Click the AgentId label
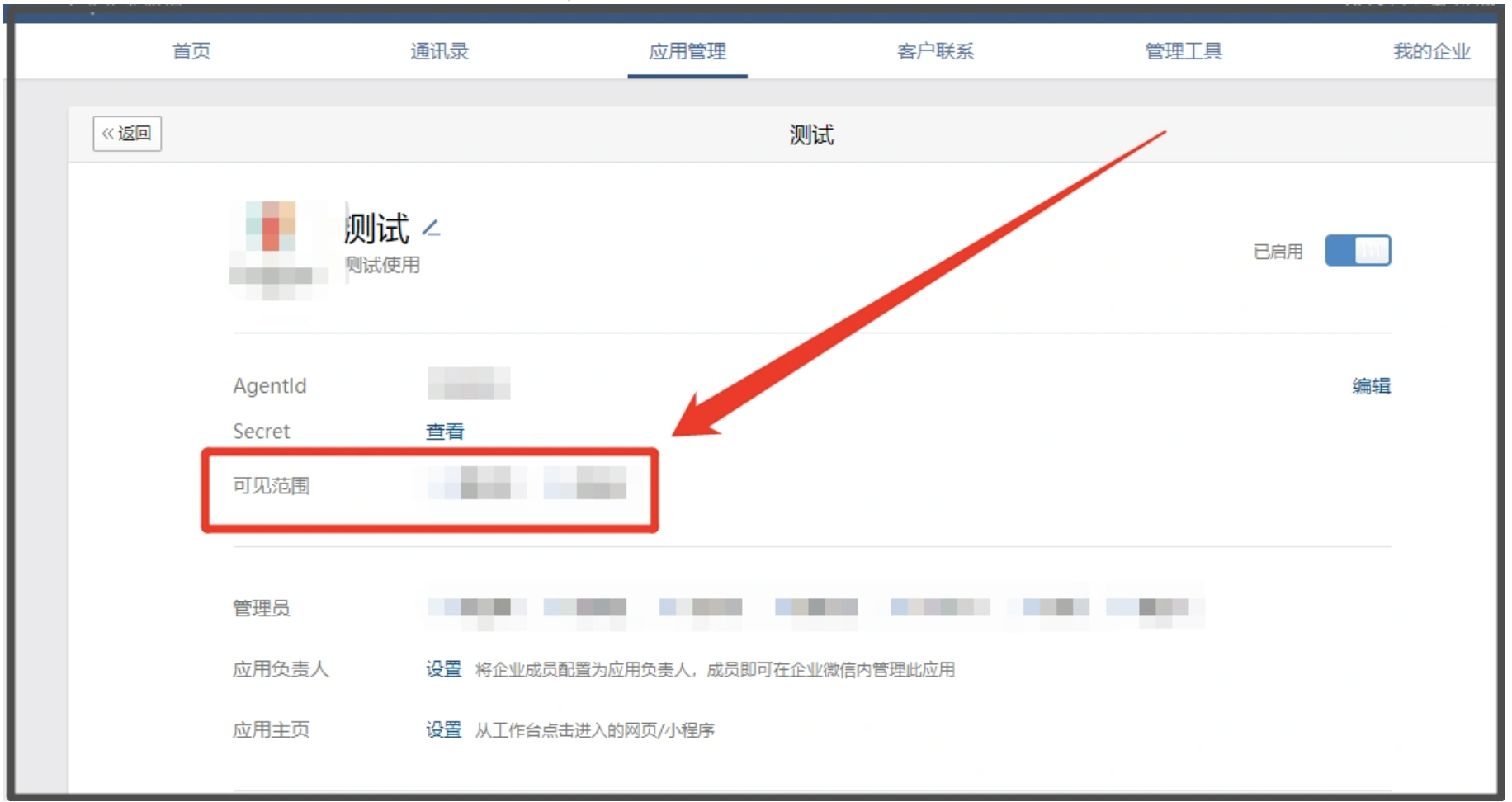1512x802 pixels. click(x=269, y=386)
